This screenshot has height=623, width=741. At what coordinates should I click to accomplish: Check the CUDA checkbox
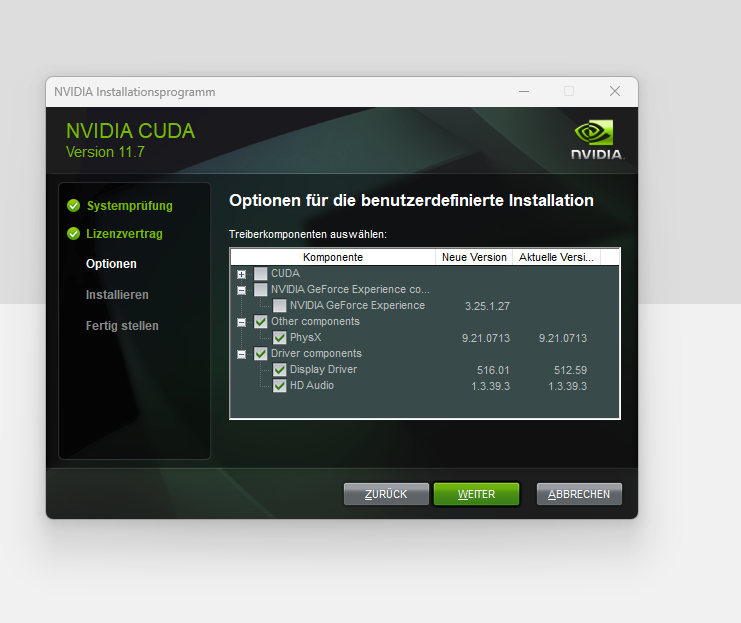[261, 274]
